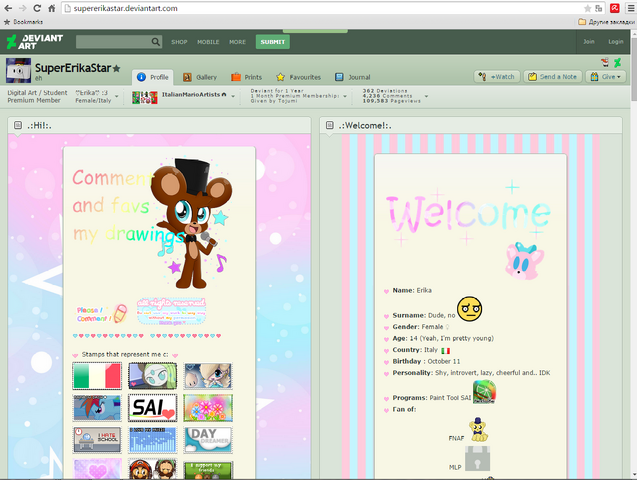Click the SuperErikaStar username heading
Viewport: 637px width, 480px height.
73,68
